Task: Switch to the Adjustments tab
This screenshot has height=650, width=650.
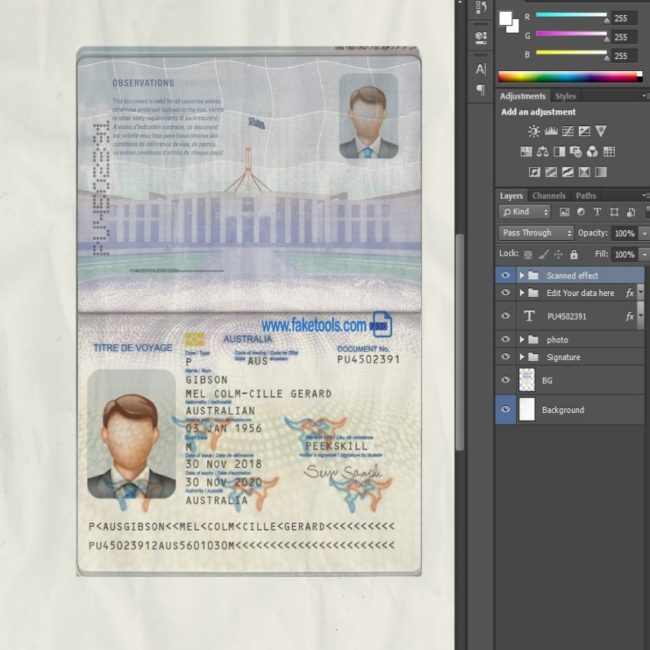Action: click(x=522, y=97)
